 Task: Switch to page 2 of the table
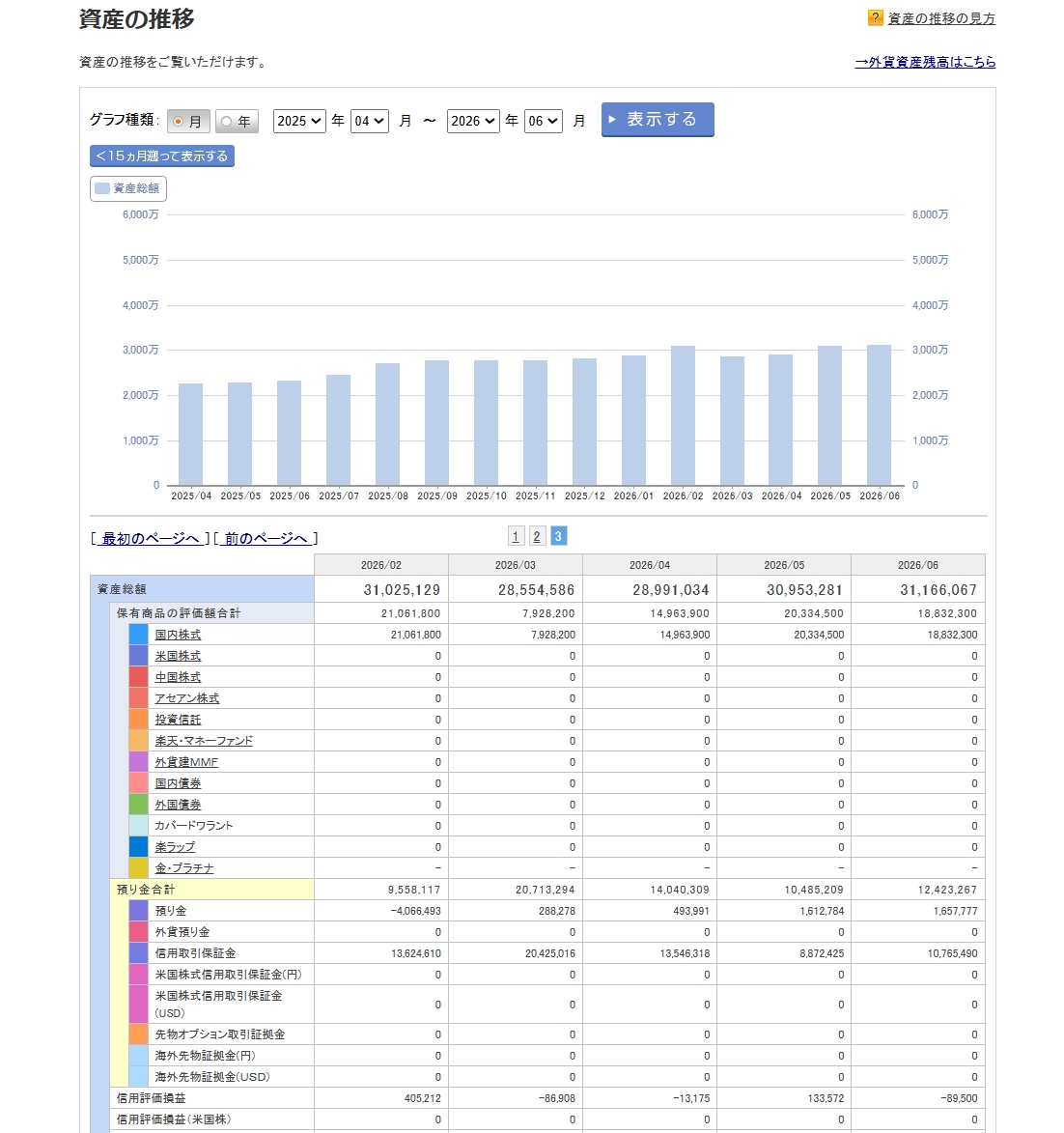point(537,536)
